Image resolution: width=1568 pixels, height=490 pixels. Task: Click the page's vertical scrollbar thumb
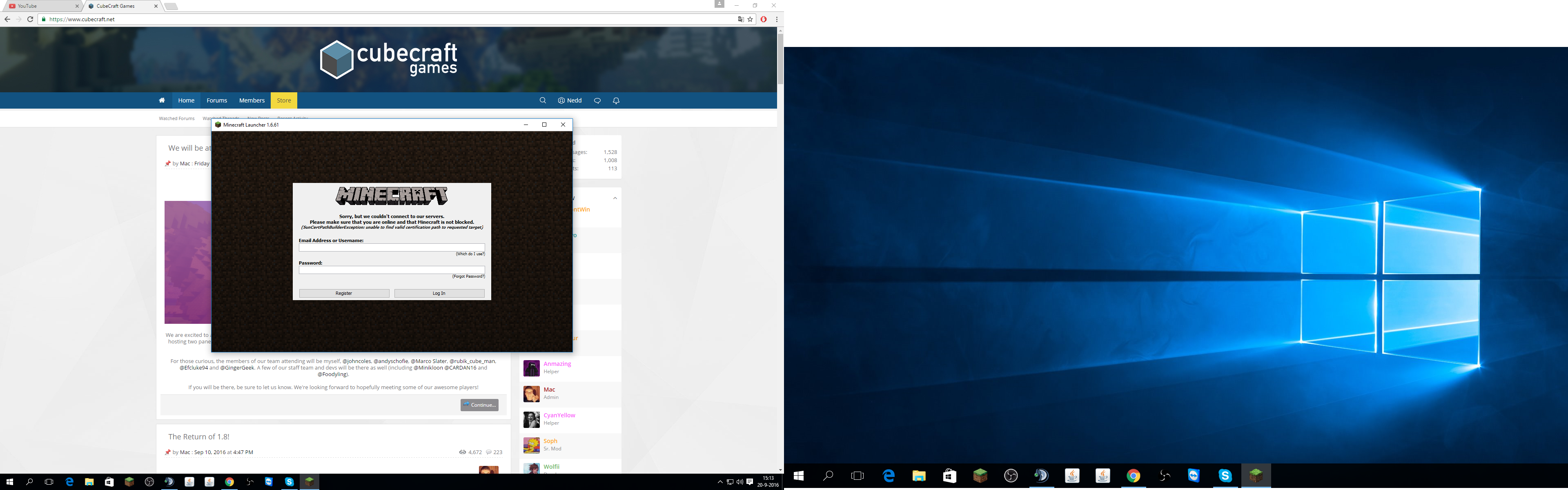click(780, 58)
